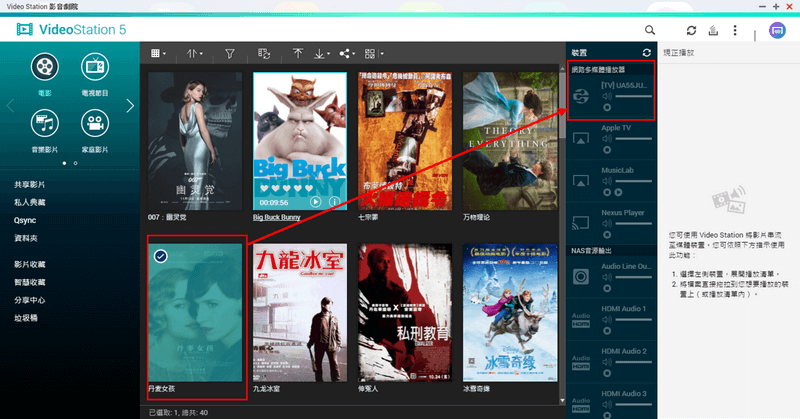Select the [TV] UA55JU streaming device icon
Screen dimensions: 800x419
tap(581, 96)
